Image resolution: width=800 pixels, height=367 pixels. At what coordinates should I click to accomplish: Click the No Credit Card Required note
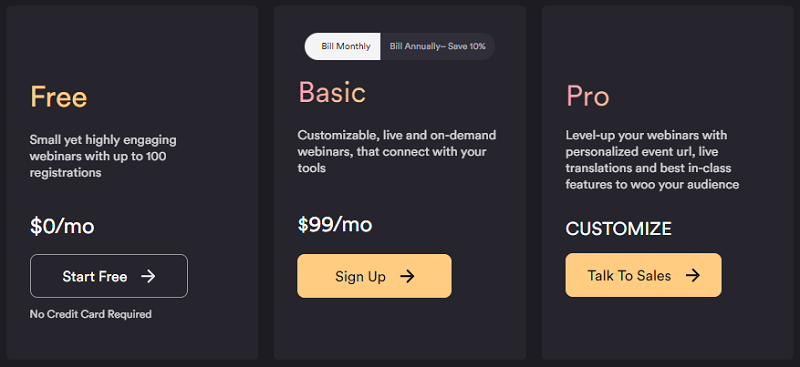(91, 314)
